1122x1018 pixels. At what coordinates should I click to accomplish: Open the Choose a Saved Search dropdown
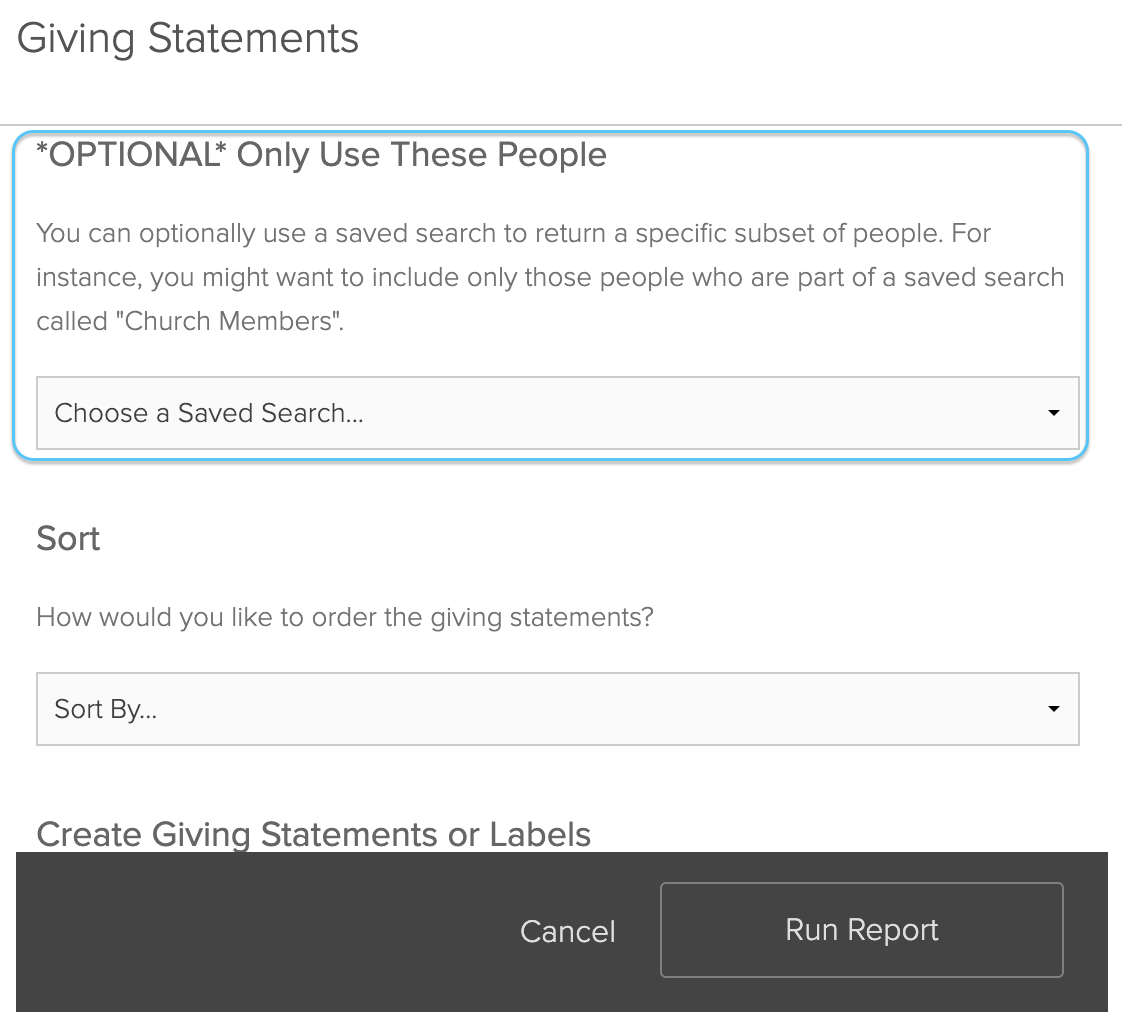558,412
